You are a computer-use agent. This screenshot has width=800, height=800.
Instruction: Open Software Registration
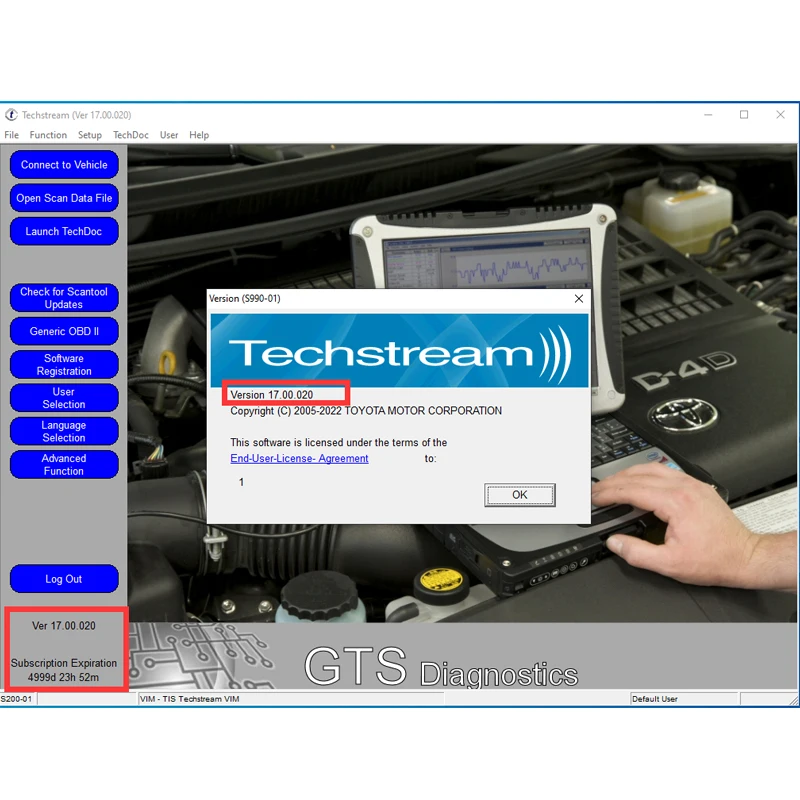tap(64, 364)
